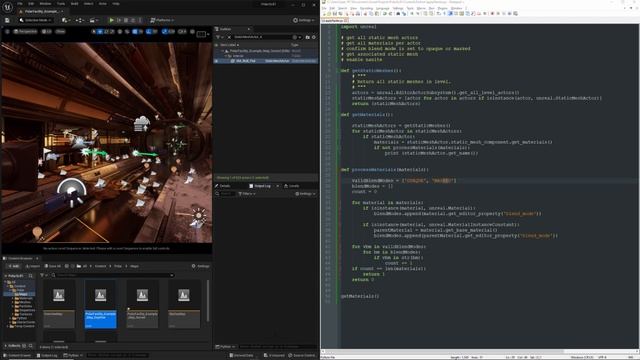Toggle visibility eye of selected Outliner actor
This screenshot has width=640, height=360.
pos(216,61)
